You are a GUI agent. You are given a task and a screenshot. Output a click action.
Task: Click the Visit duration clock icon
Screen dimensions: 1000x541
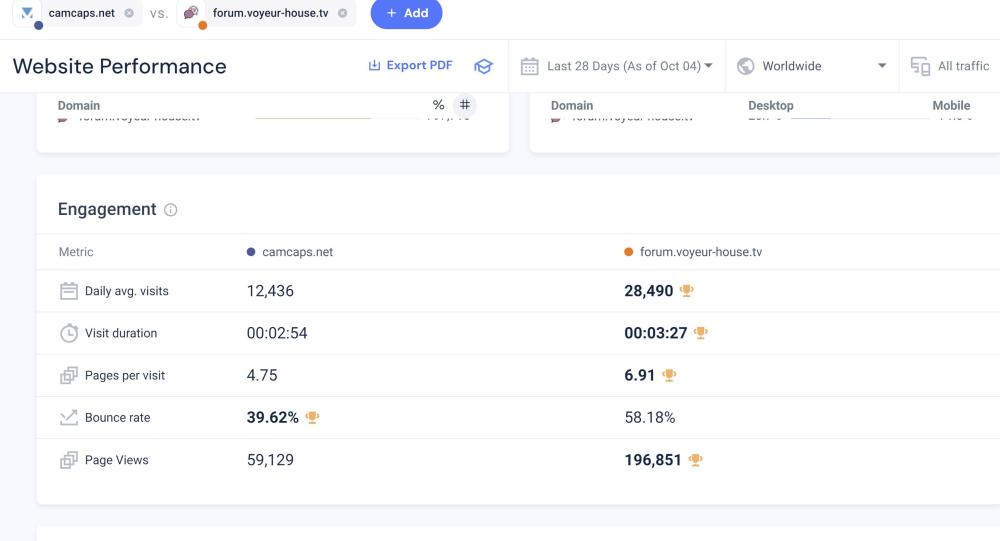[69, 333]
